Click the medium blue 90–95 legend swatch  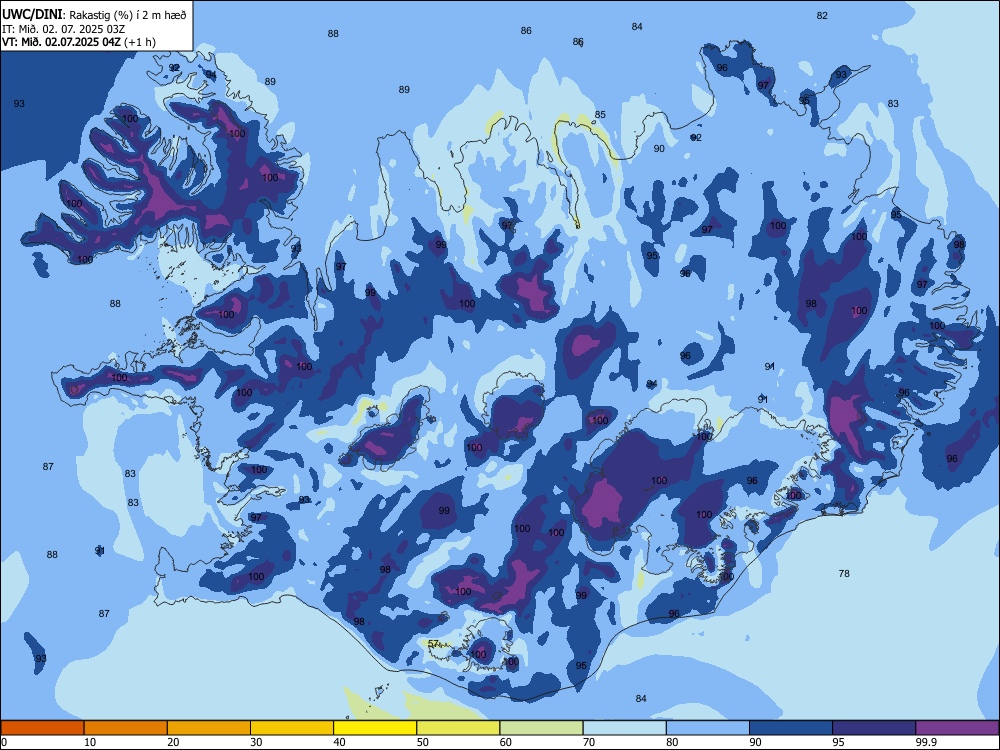point(791,728)
